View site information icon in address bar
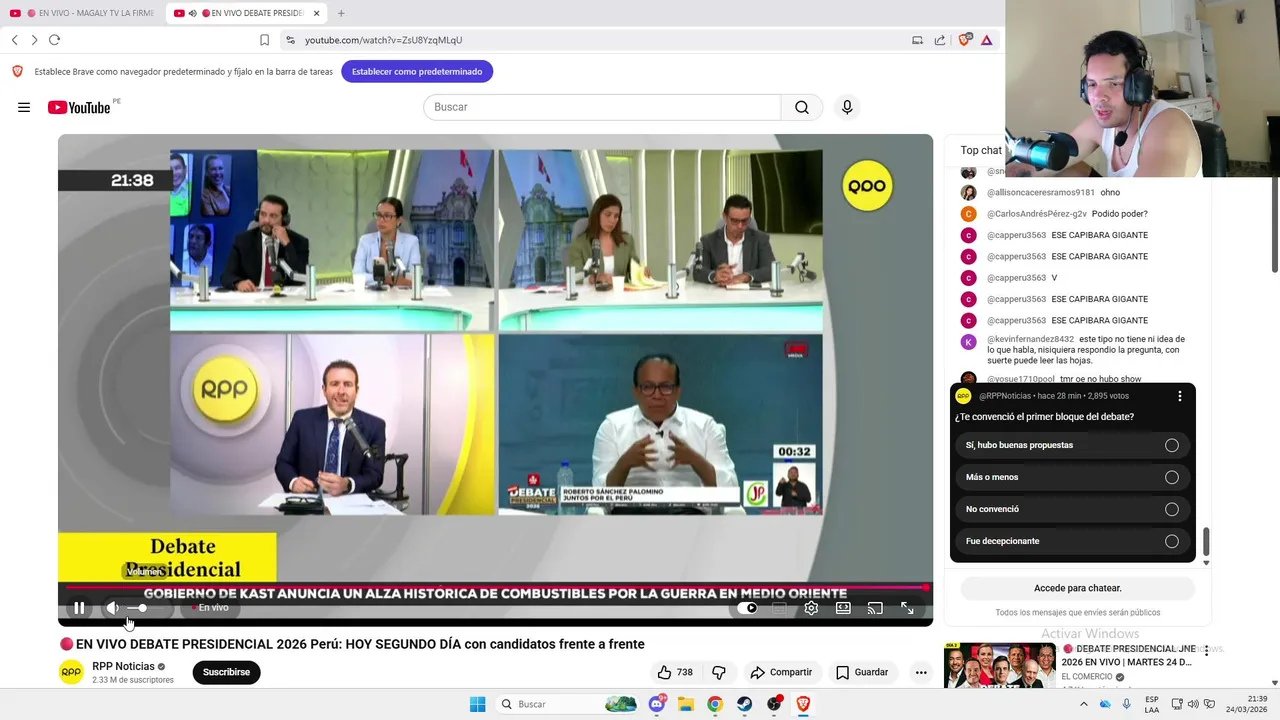 290,40
